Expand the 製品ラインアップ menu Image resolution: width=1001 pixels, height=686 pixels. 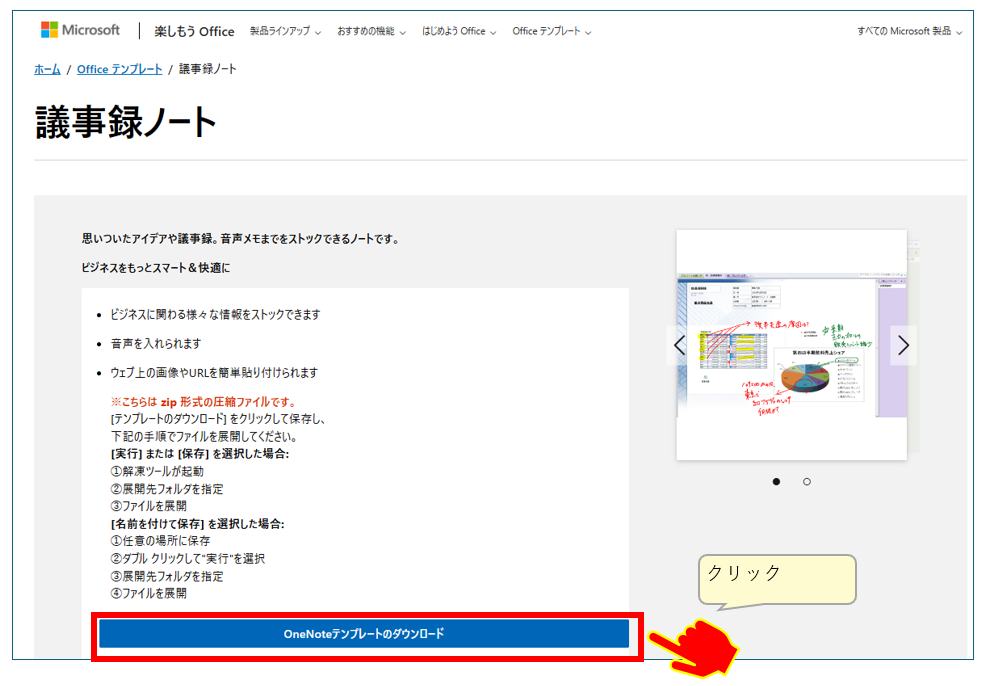tap(285, 32)
